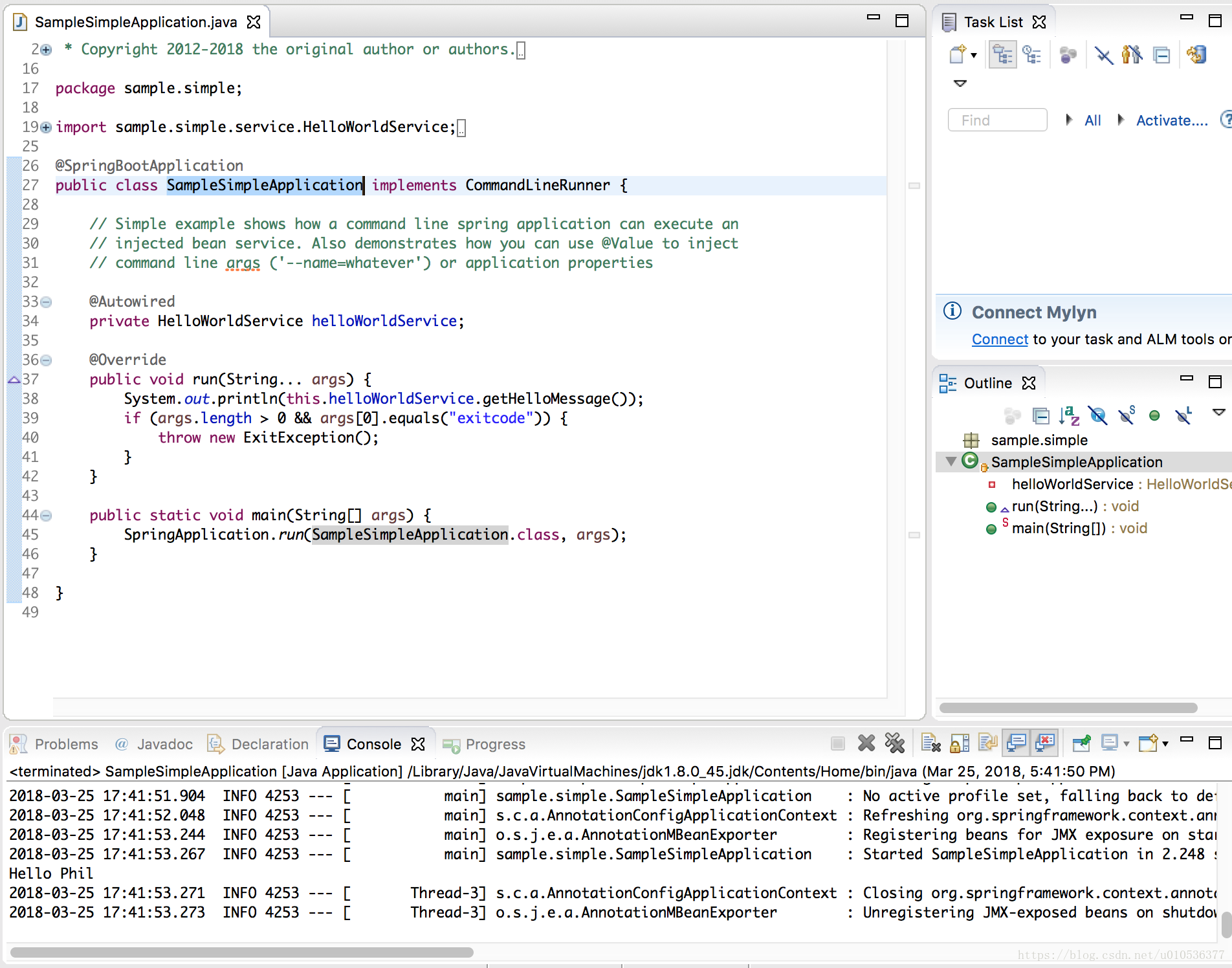Click Show Console on standard error icon
The width and height of the screenshot is (1232, 968).
(1045, 743)
